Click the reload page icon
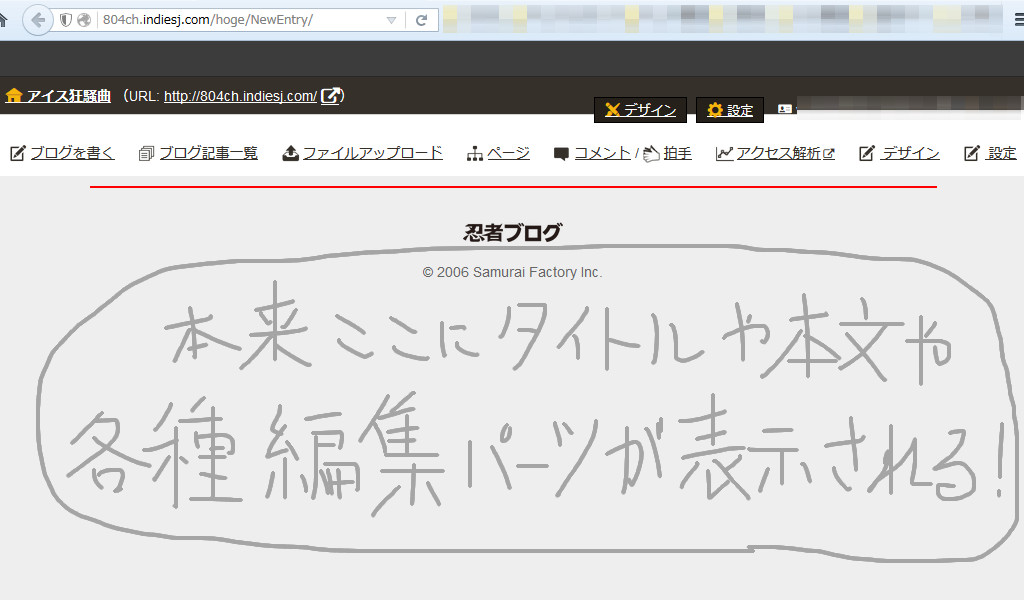 pyautogui.click(x=421, y=20)
